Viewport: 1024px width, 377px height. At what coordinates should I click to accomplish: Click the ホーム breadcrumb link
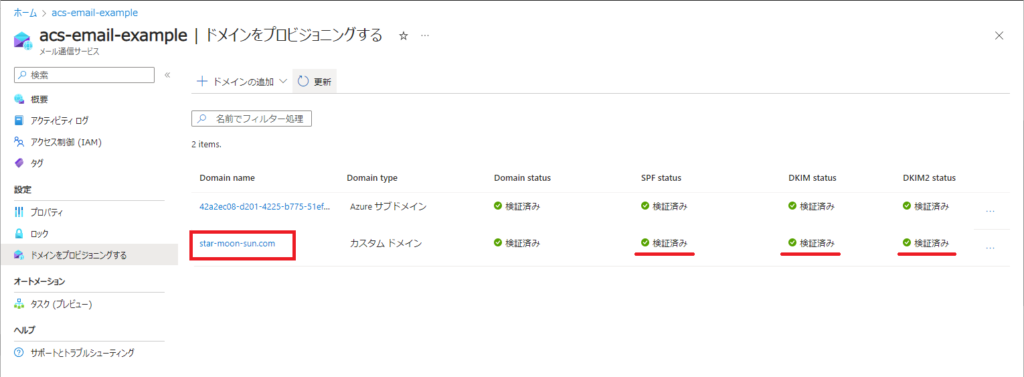click(25, 12)
